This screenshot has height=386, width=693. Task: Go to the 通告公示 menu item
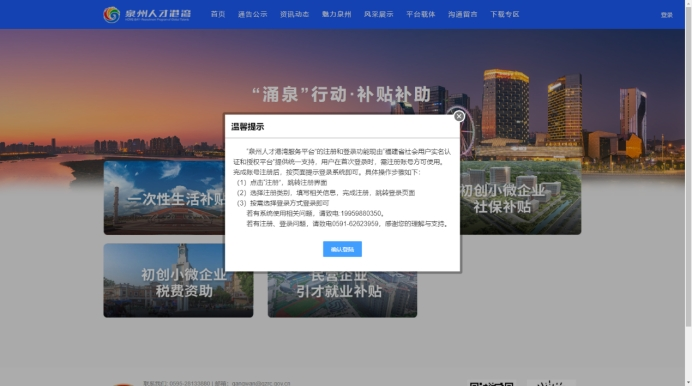252,15
